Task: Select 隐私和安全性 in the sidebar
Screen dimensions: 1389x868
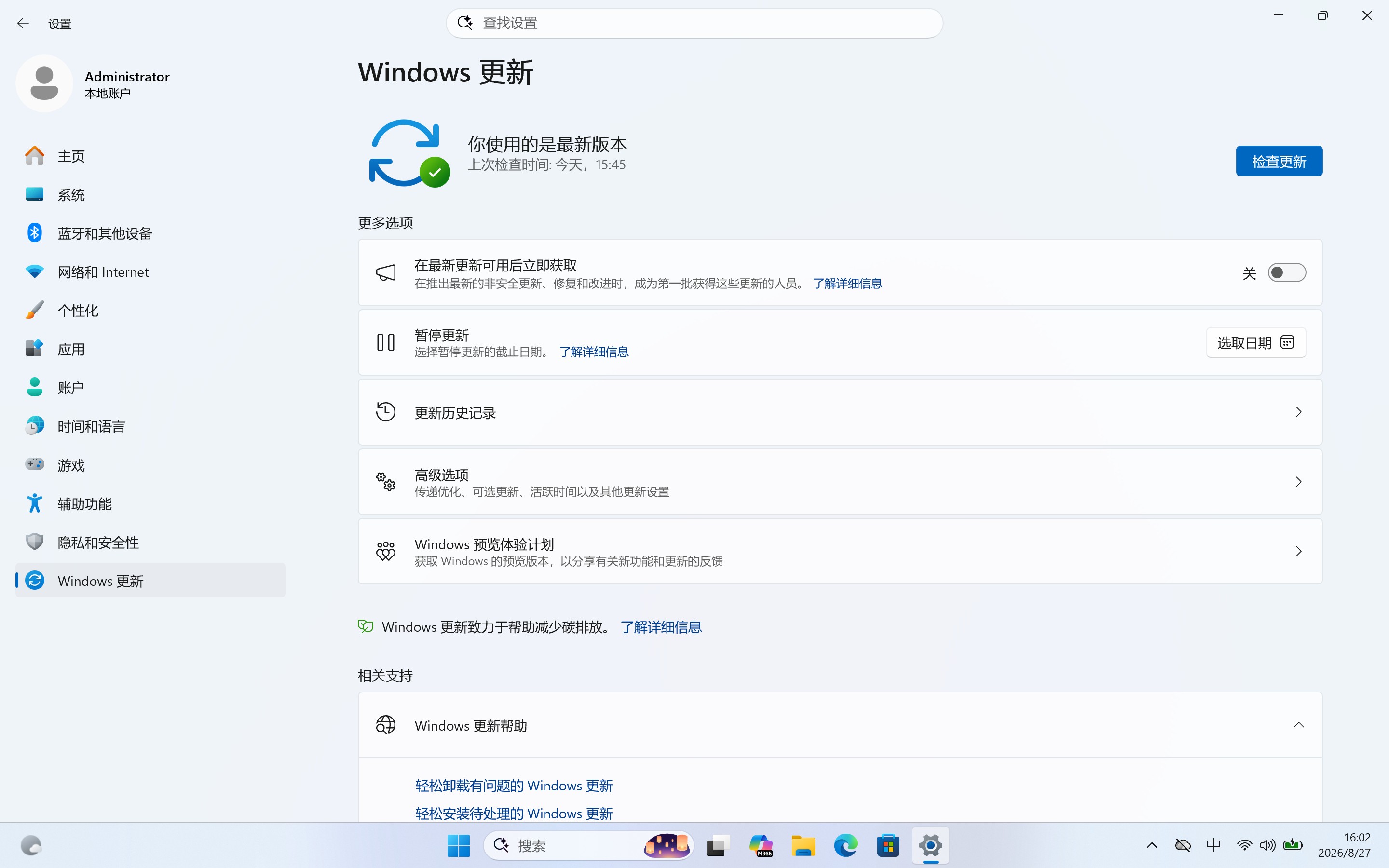Action: (x=150, y=542)
